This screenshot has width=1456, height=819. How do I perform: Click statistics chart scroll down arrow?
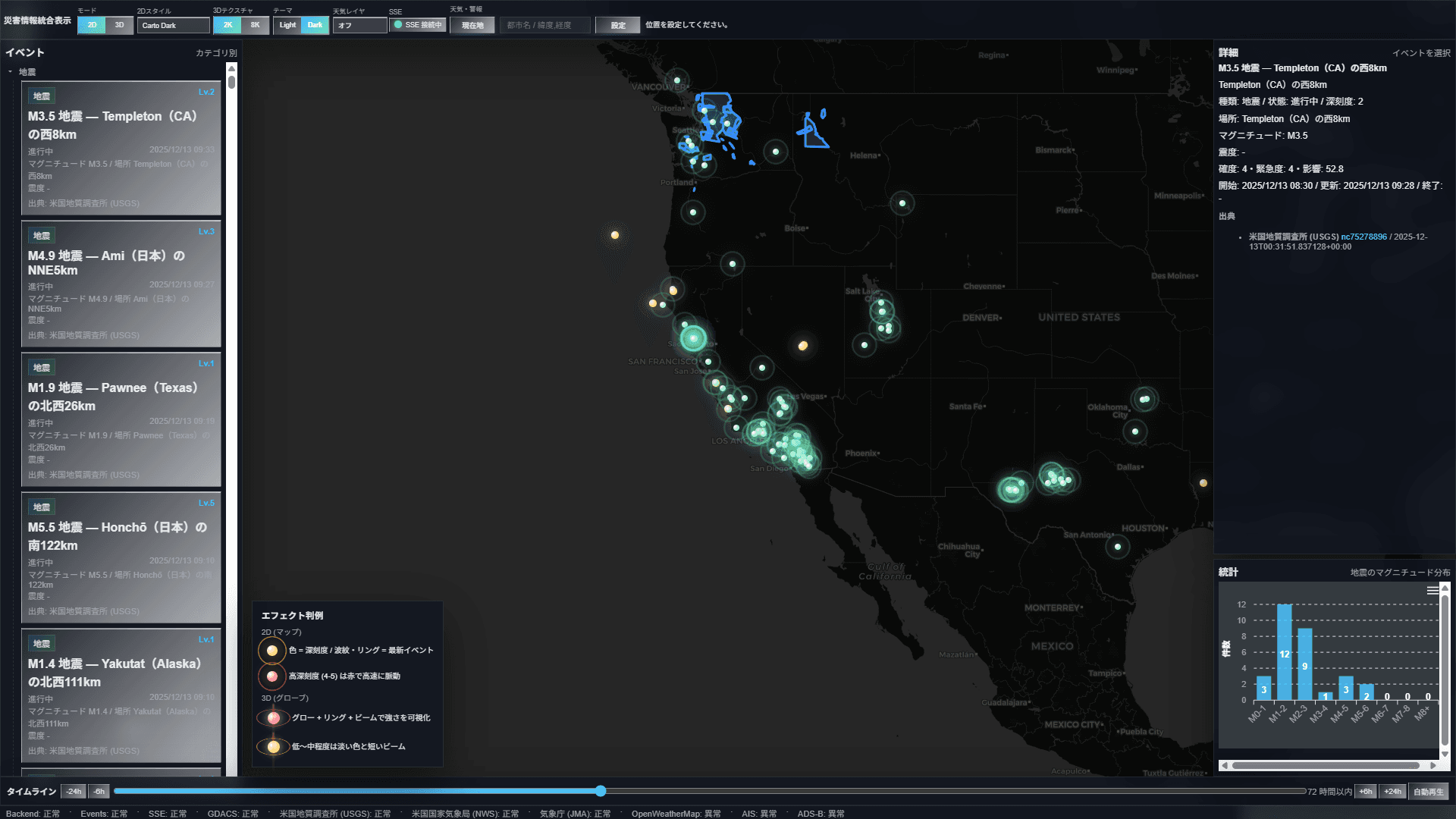click(1445, 754)
